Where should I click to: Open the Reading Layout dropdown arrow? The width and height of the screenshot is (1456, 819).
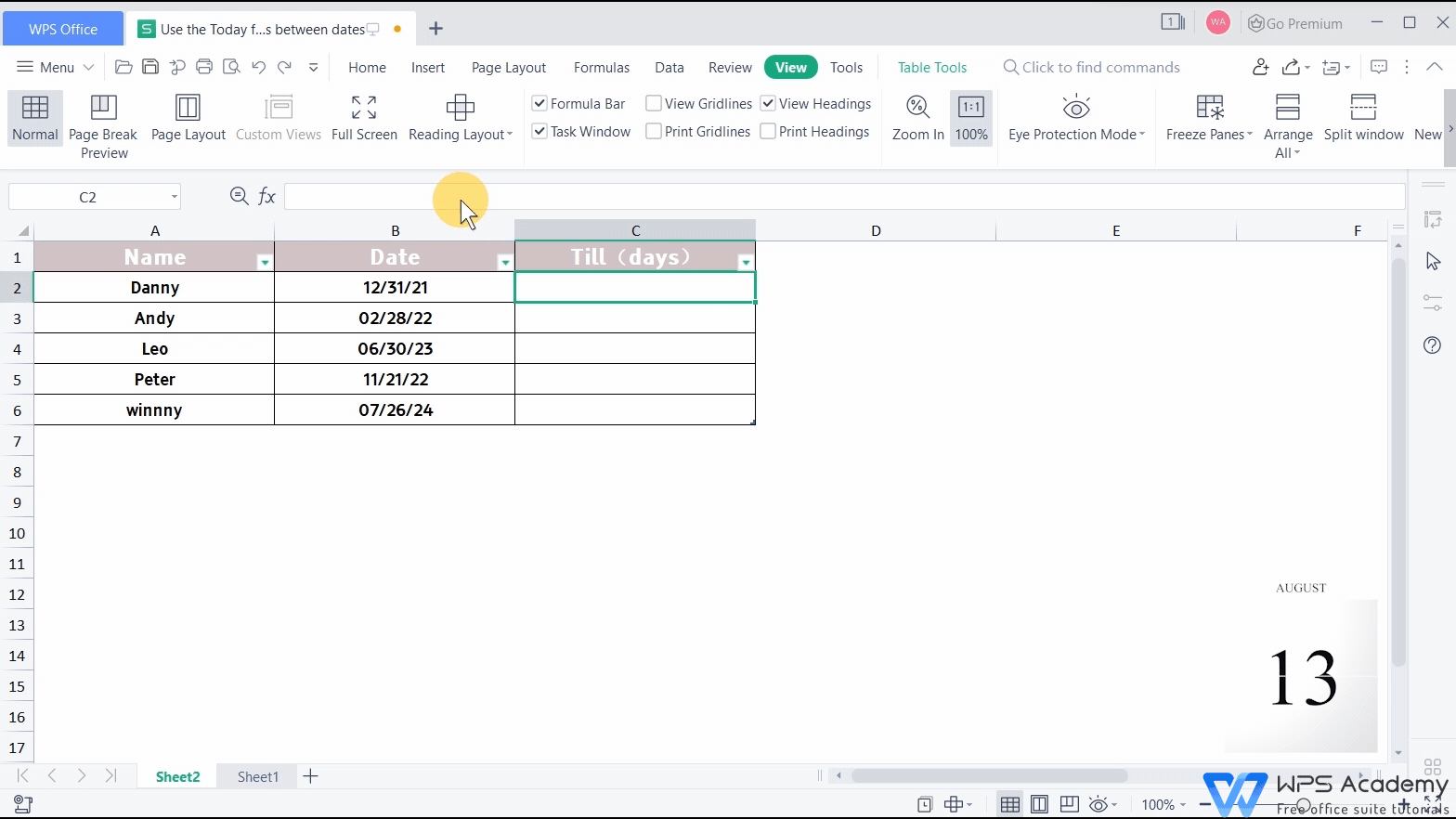click(510, 135)
